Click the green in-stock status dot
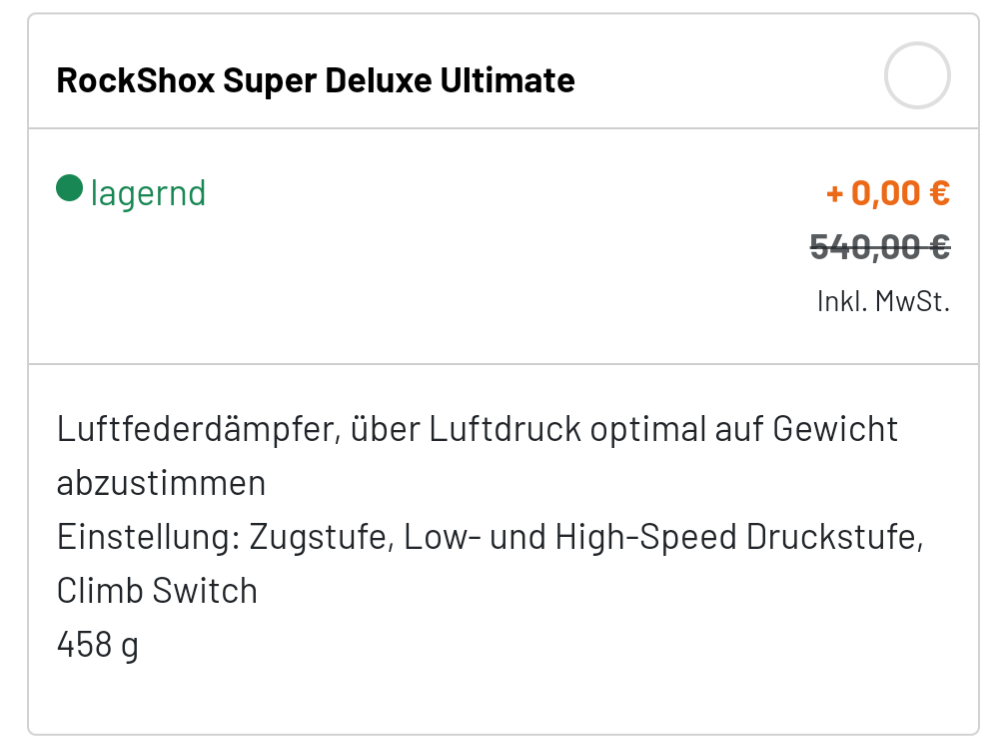1007x745 pixels. tap(69, 188)
